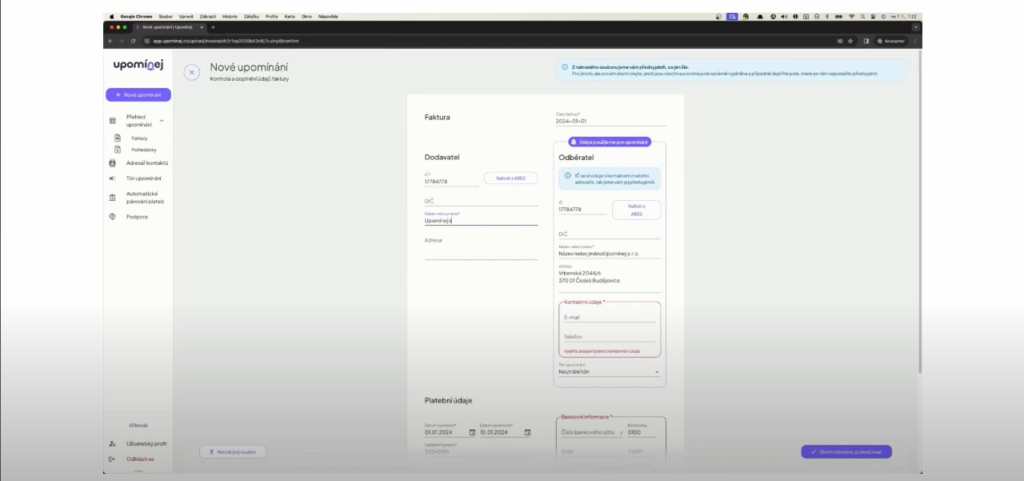Click the Dodavatel Název nebo jméno field
1024x481 pixels.
point(481,219)
